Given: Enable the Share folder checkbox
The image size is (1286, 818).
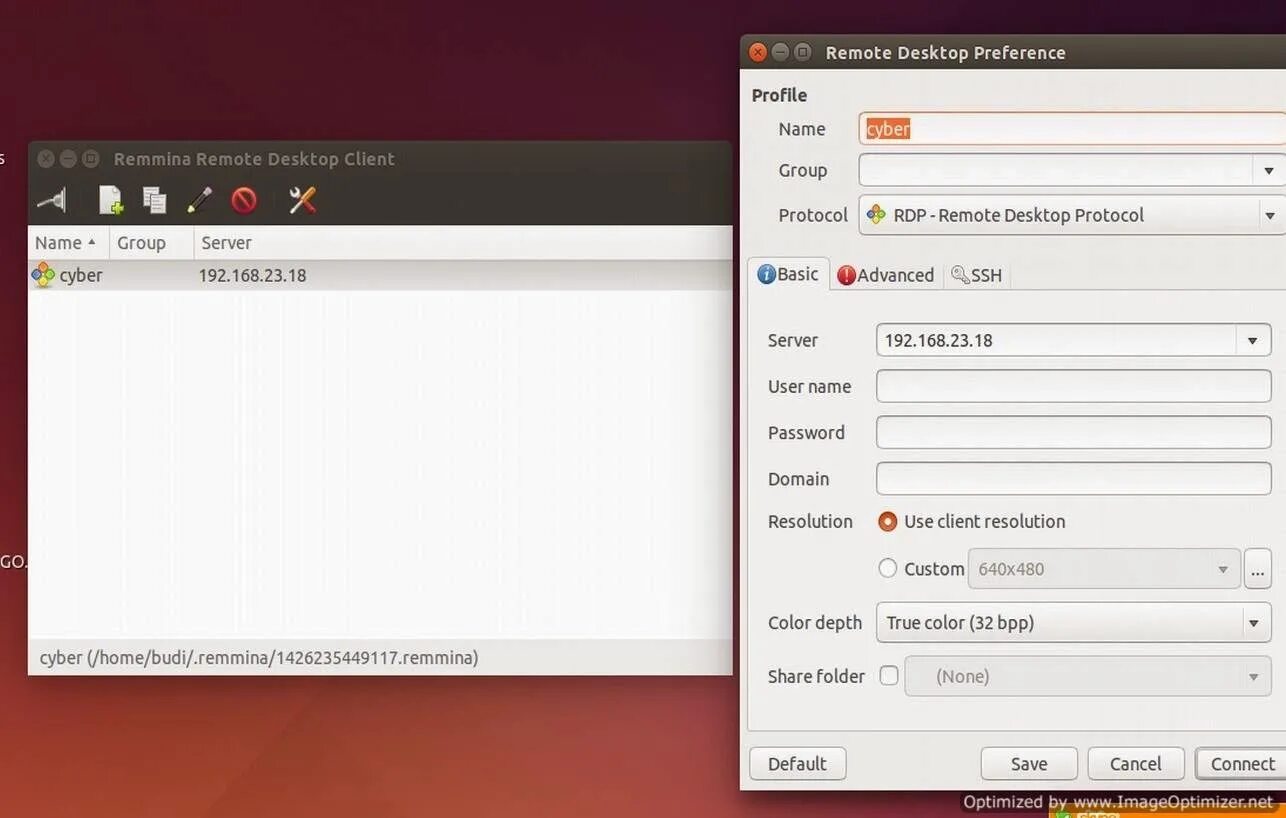Looking at the screenshot, I should click(888, 675).
